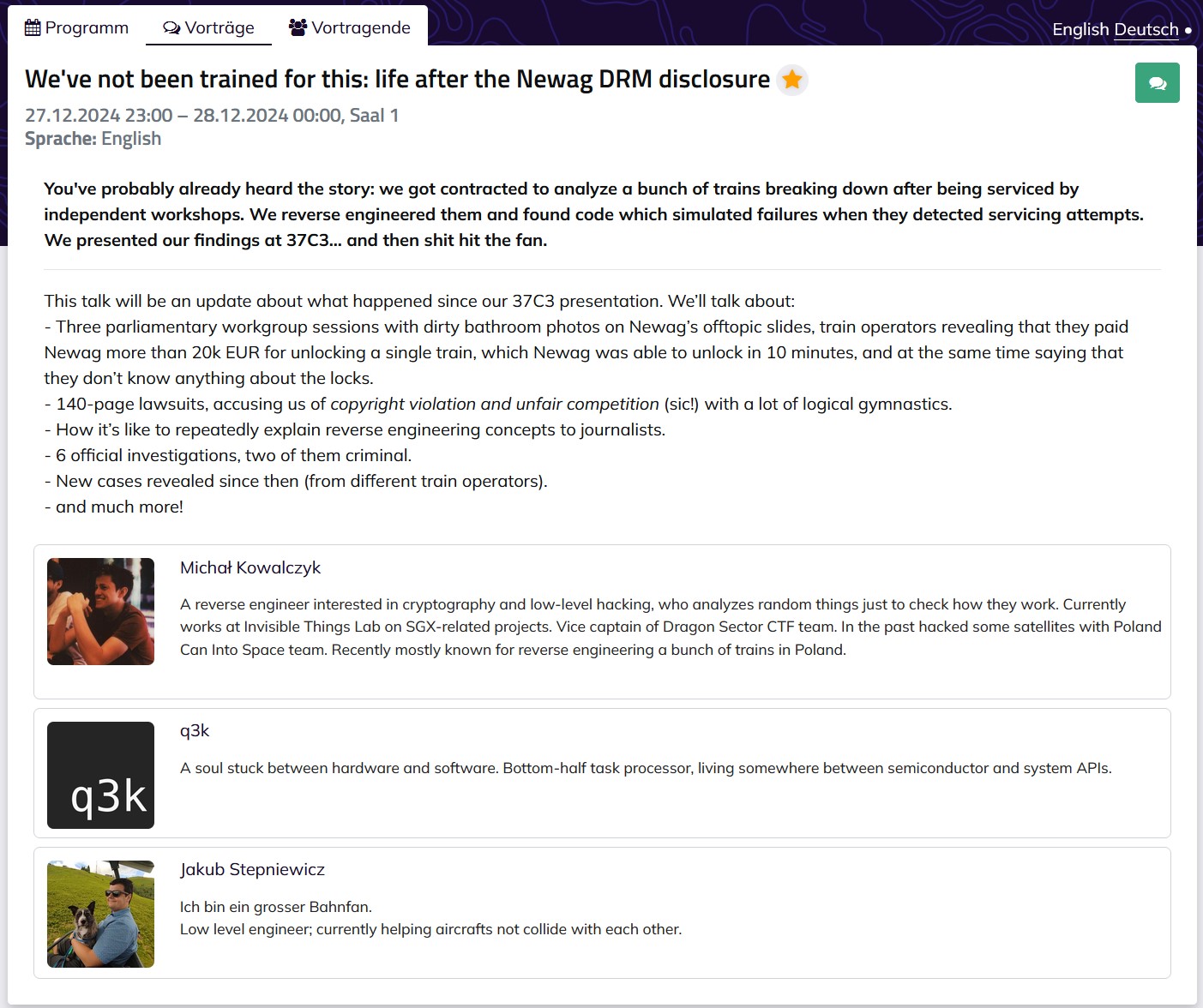Click the calendar icon beside Programm
This screenshot has width=1203, height=1008.
point(33,27)
